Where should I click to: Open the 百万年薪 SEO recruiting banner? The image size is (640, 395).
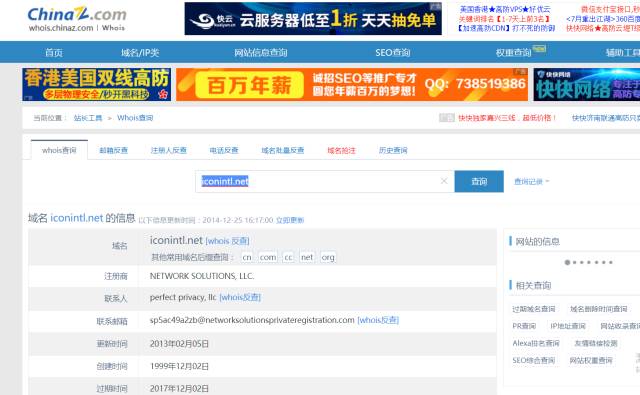click(352, 84)
